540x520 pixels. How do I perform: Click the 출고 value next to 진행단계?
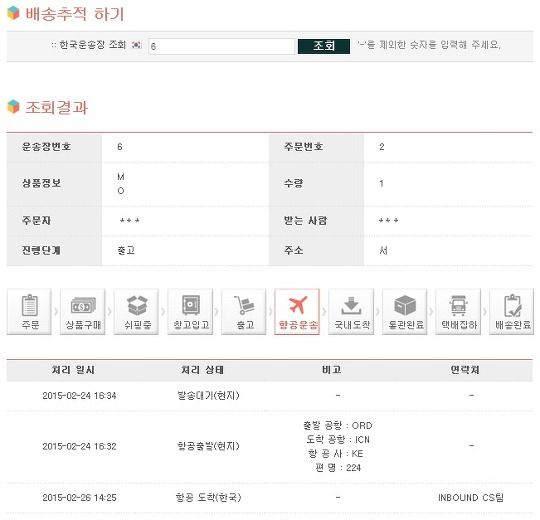tap(126, 250)
